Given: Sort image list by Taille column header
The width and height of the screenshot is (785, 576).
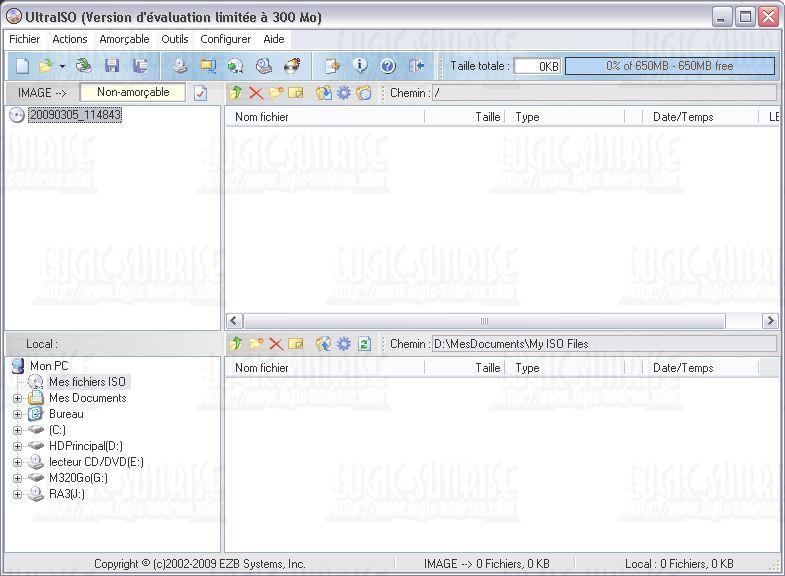Looking at the screenshot, I should tap(465, 117).
